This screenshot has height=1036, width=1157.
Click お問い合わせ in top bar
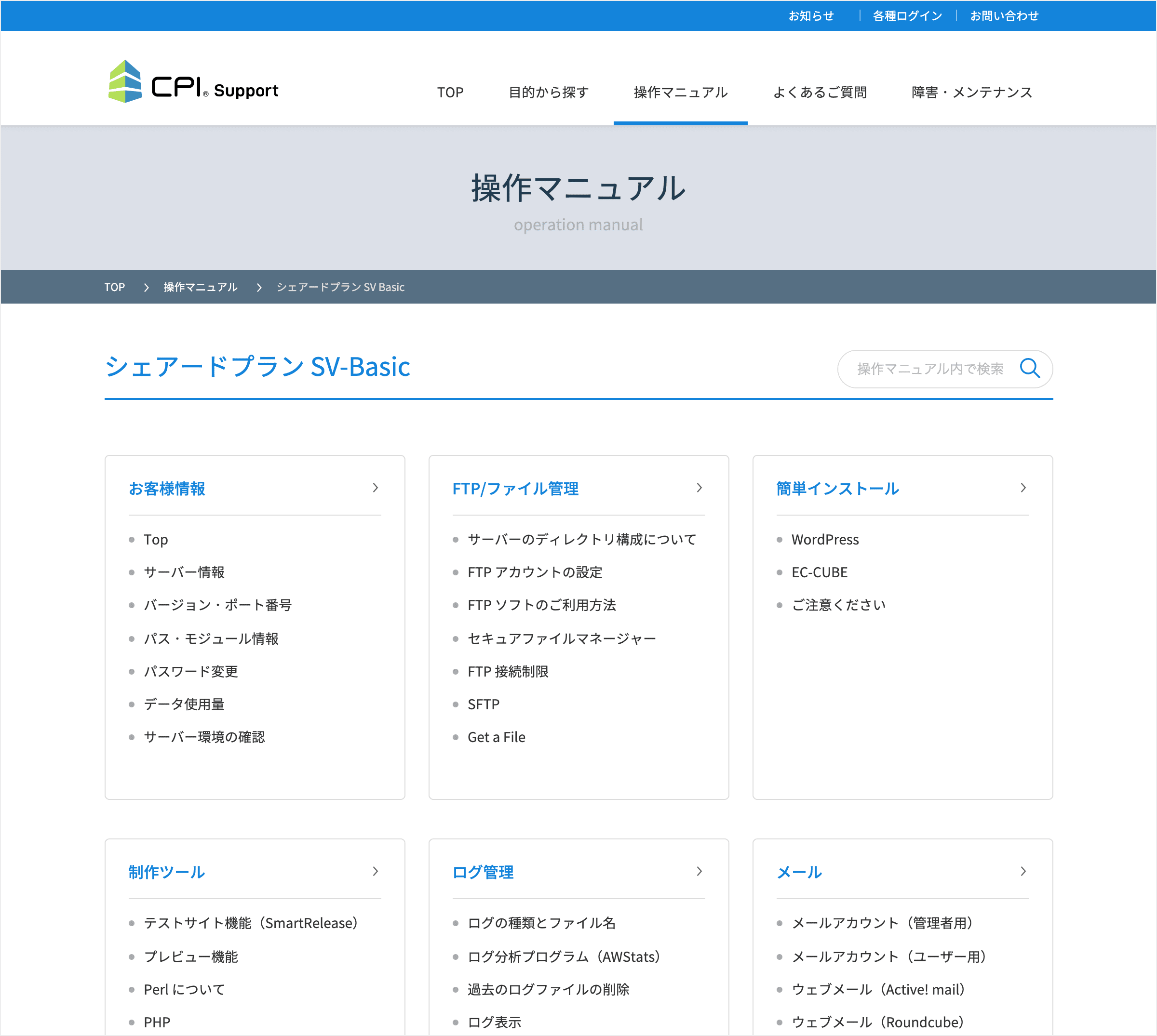[x=1004, y=16]
